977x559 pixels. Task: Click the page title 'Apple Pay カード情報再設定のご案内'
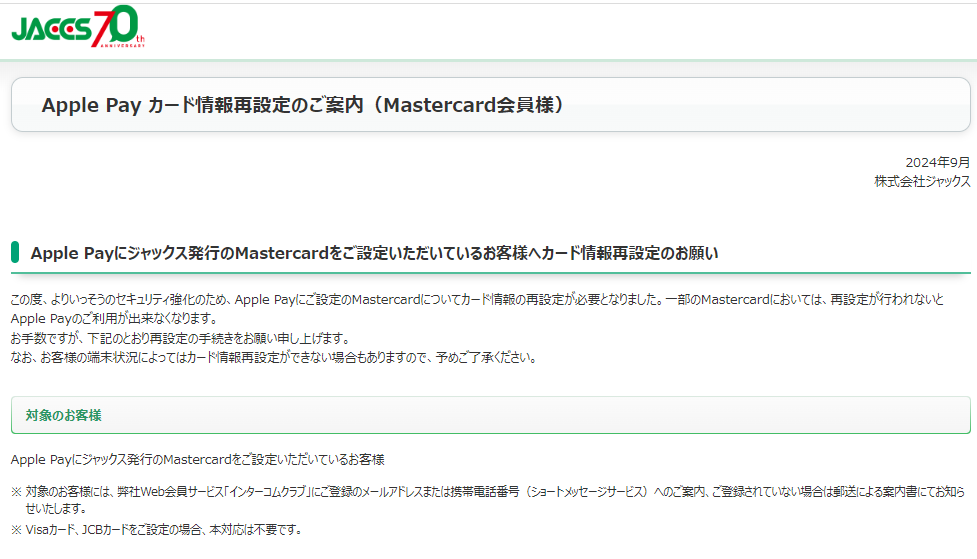[303, 105]
